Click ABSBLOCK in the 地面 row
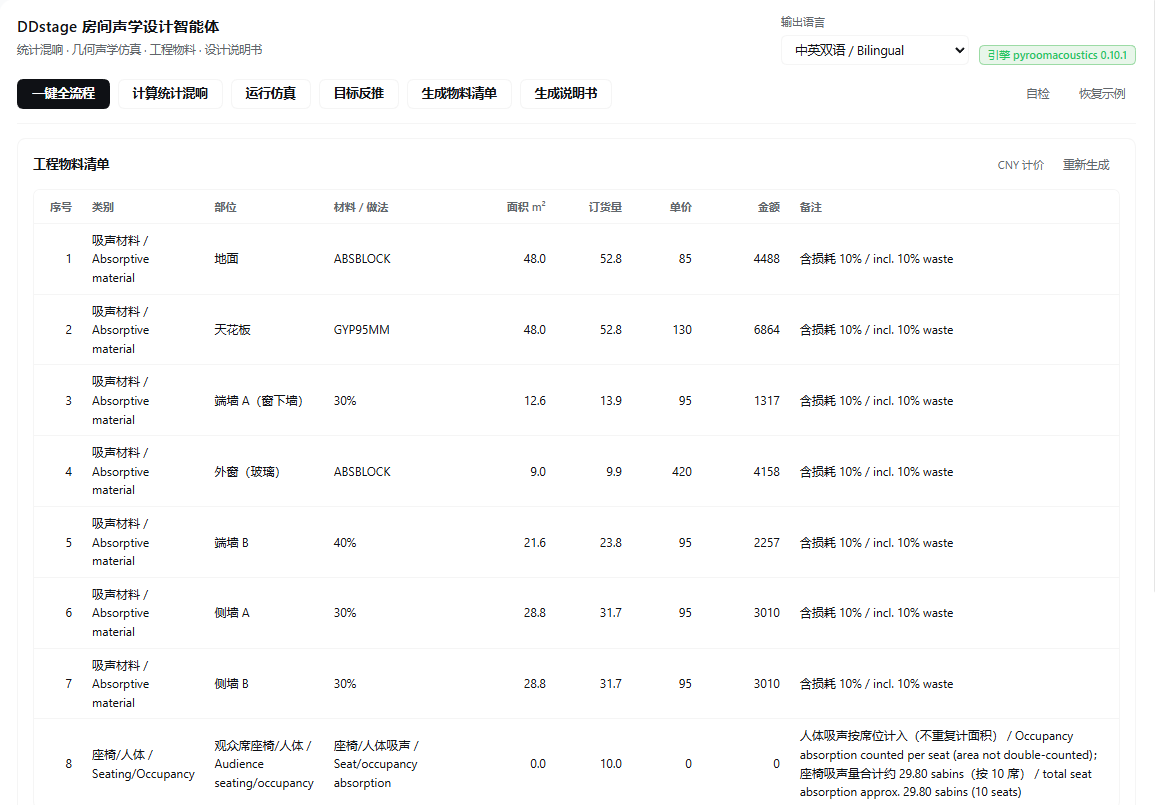This screenshot has height=805, width=1155. point(362,259)
